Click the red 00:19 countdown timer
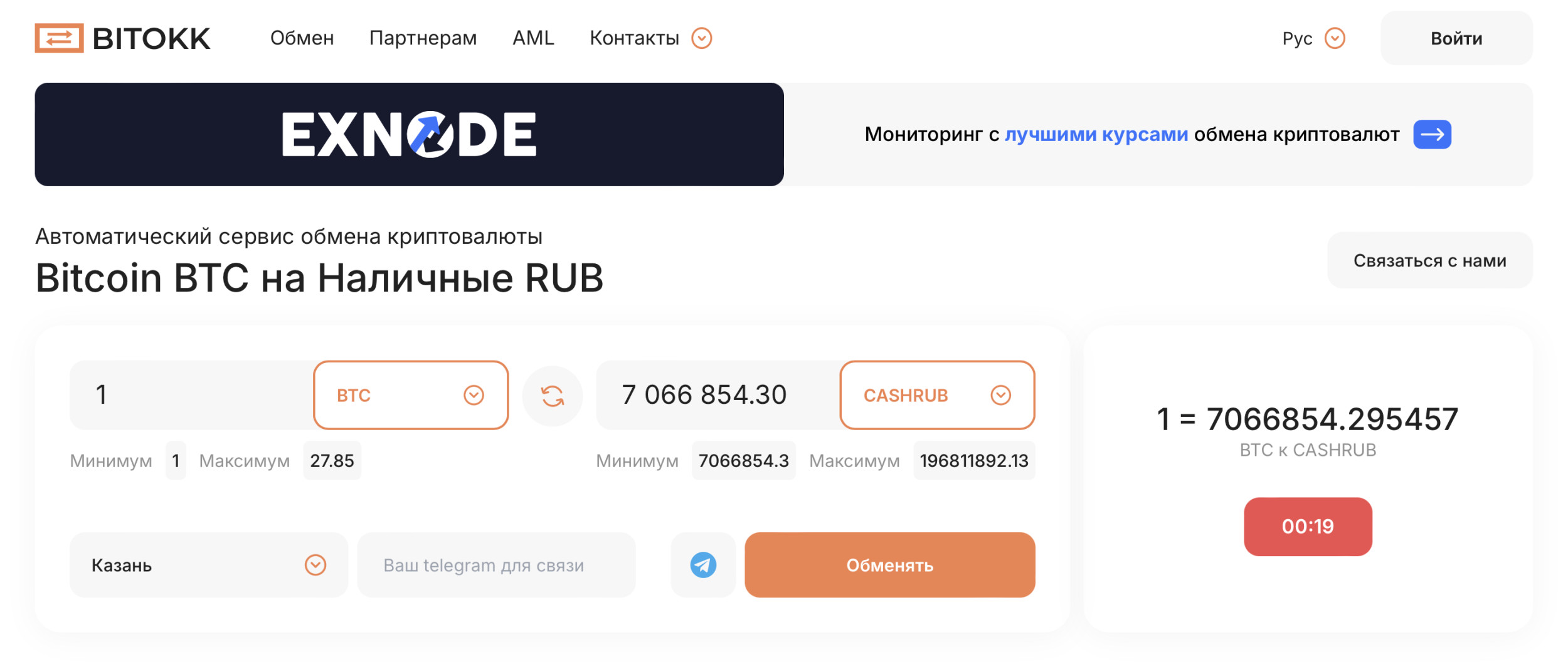The image size is (1568, 664). (1308, 526)
